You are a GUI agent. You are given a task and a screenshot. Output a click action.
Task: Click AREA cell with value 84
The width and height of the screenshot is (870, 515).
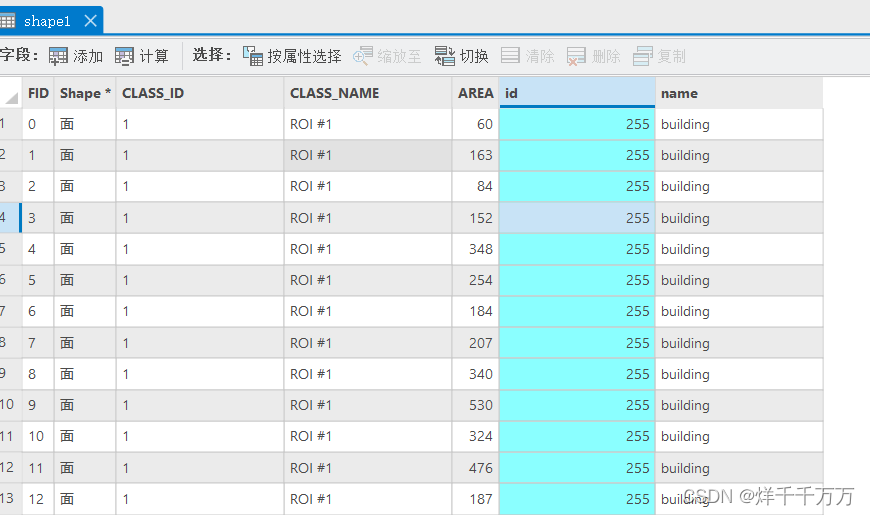tap(476, 186)
